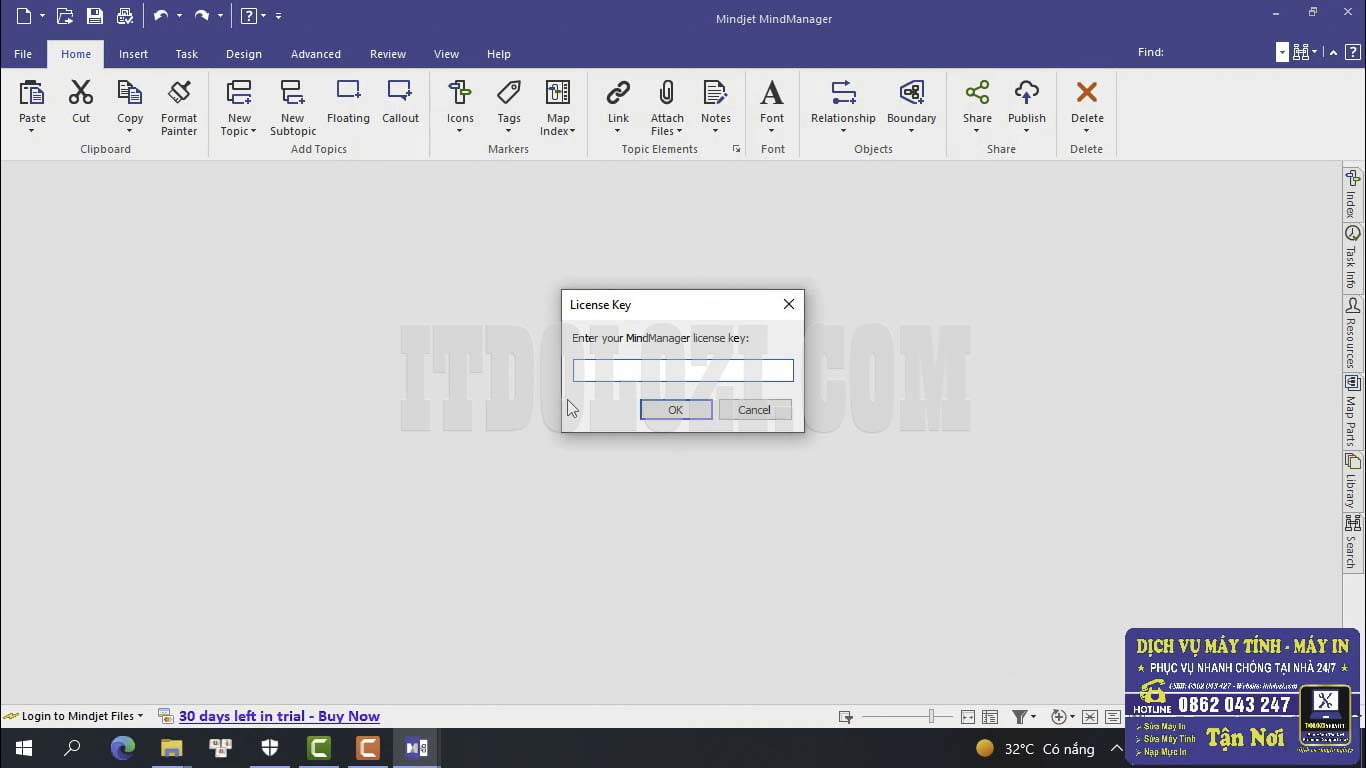The image size is (1366, 768).
Task: Open the MindManager app from the taskbar
Action: [415, 747]
